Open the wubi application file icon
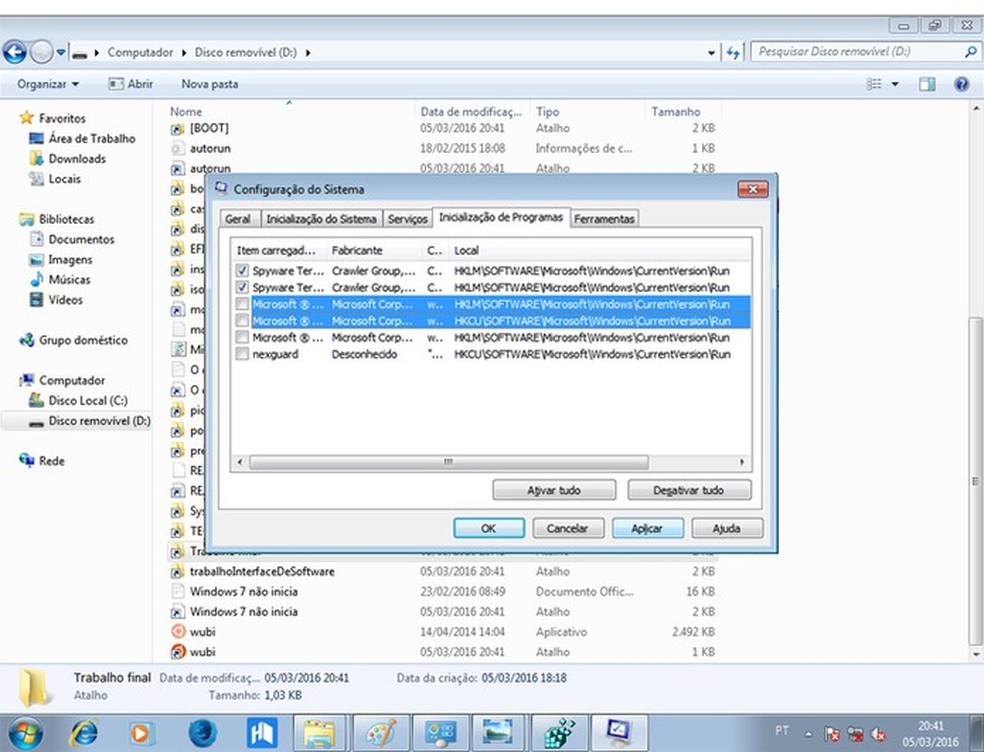 (178, 632)
